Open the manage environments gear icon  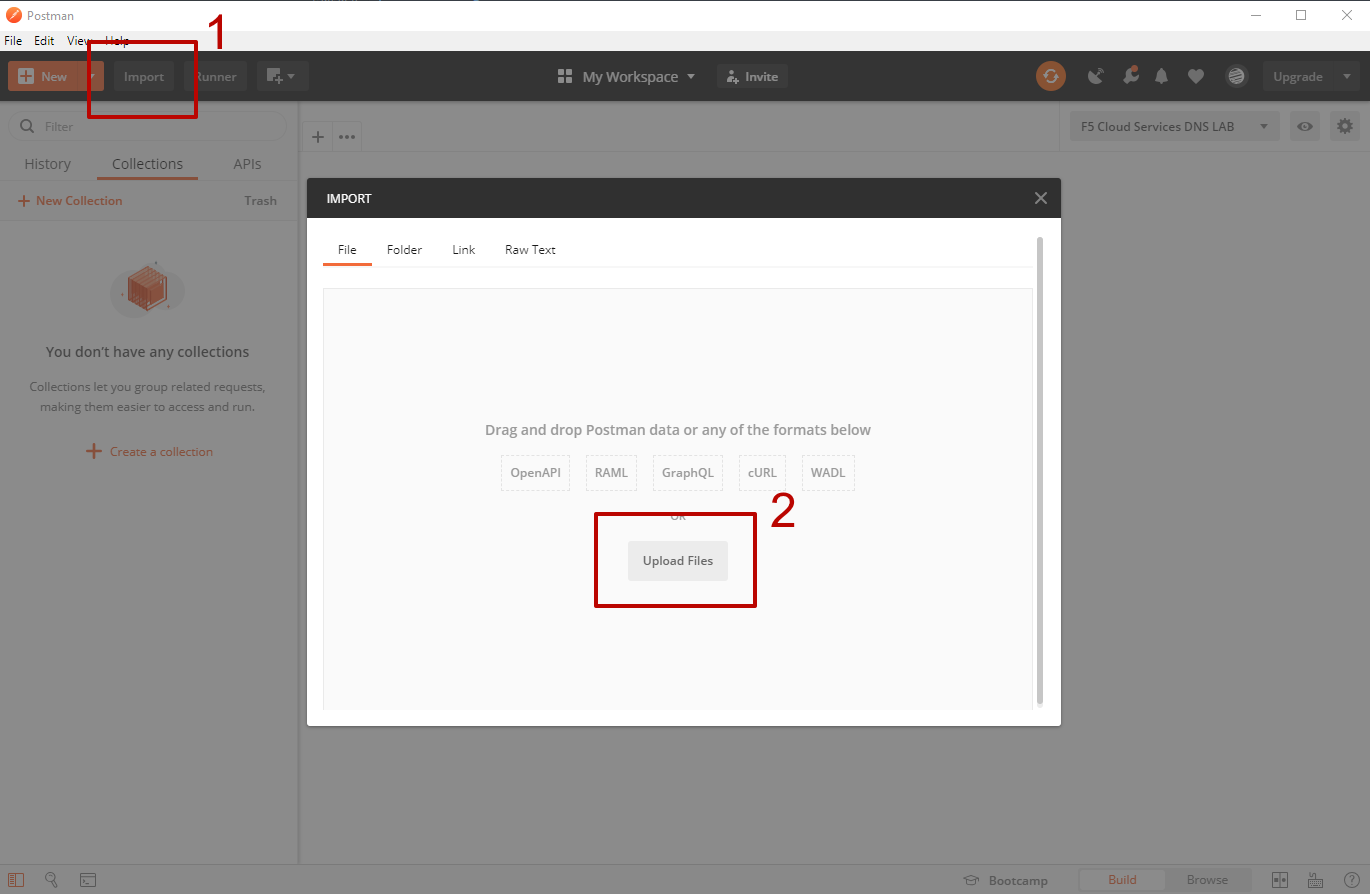coord(1345,127)
